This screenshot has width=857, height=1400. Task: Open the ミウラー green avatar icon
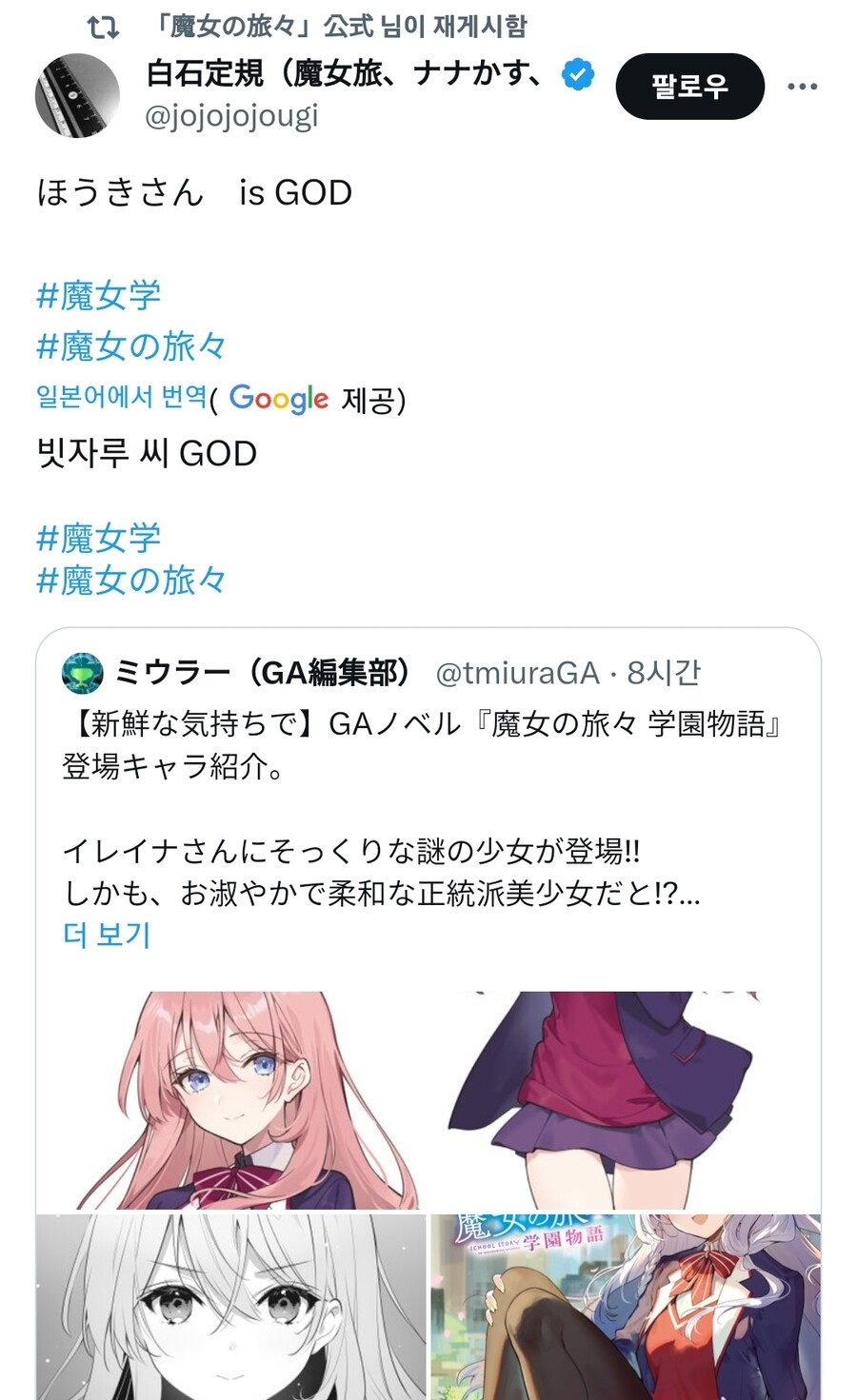82,673
